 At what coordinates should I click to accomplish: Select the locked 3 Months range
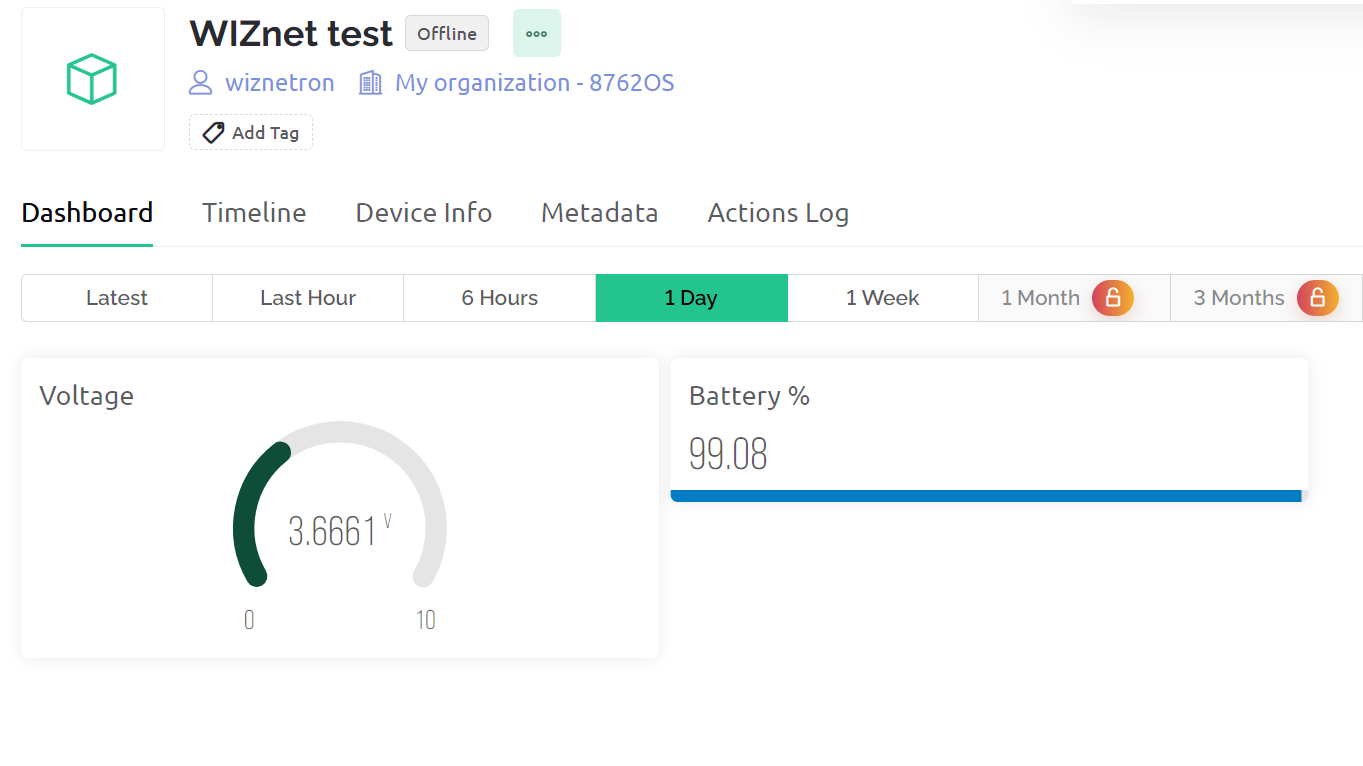1266,298
